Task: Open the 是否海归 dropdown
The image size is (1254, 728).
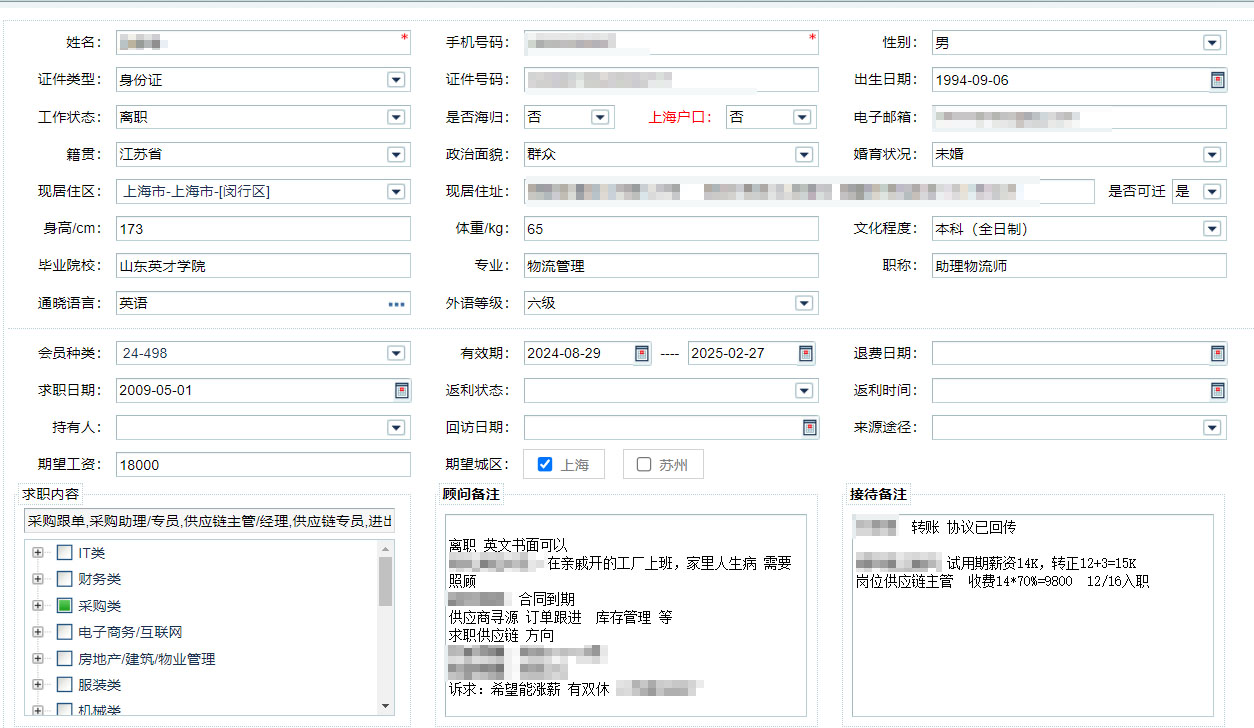Action: pyautogui.click(x=600, y=117)
